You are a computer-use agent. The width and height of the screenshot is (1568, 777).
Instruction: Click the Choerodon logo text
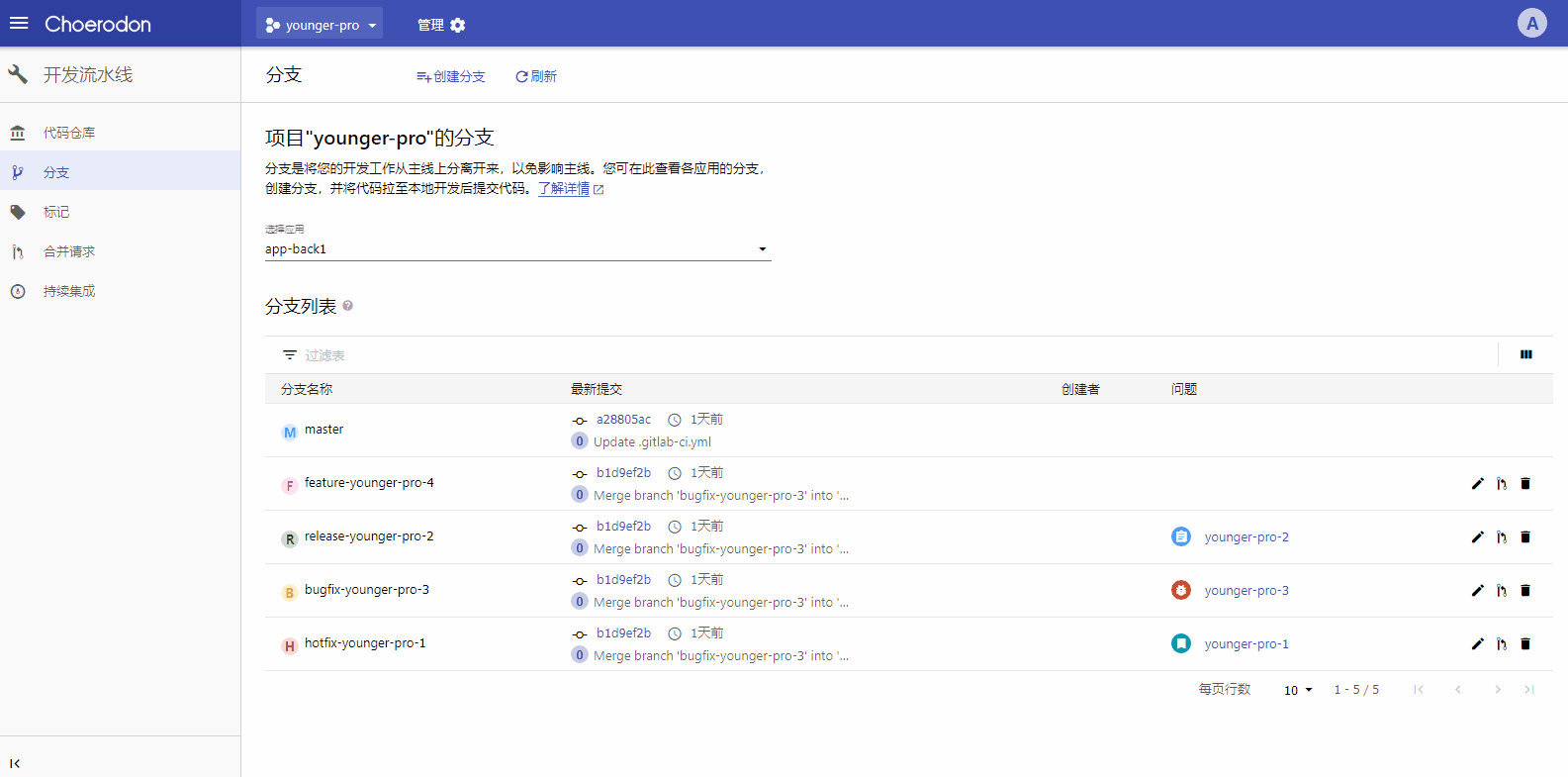(98, 24)
